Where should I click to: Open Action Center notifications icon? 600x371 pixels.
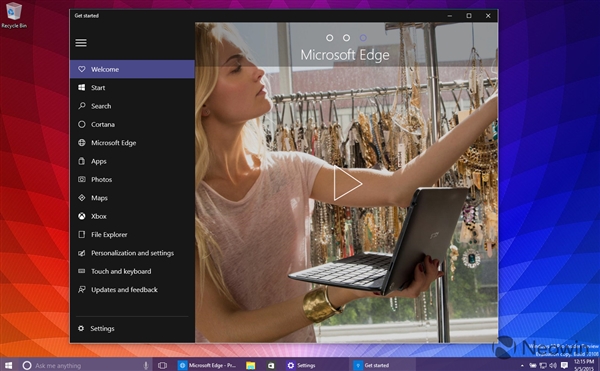(x=564, y=366)
